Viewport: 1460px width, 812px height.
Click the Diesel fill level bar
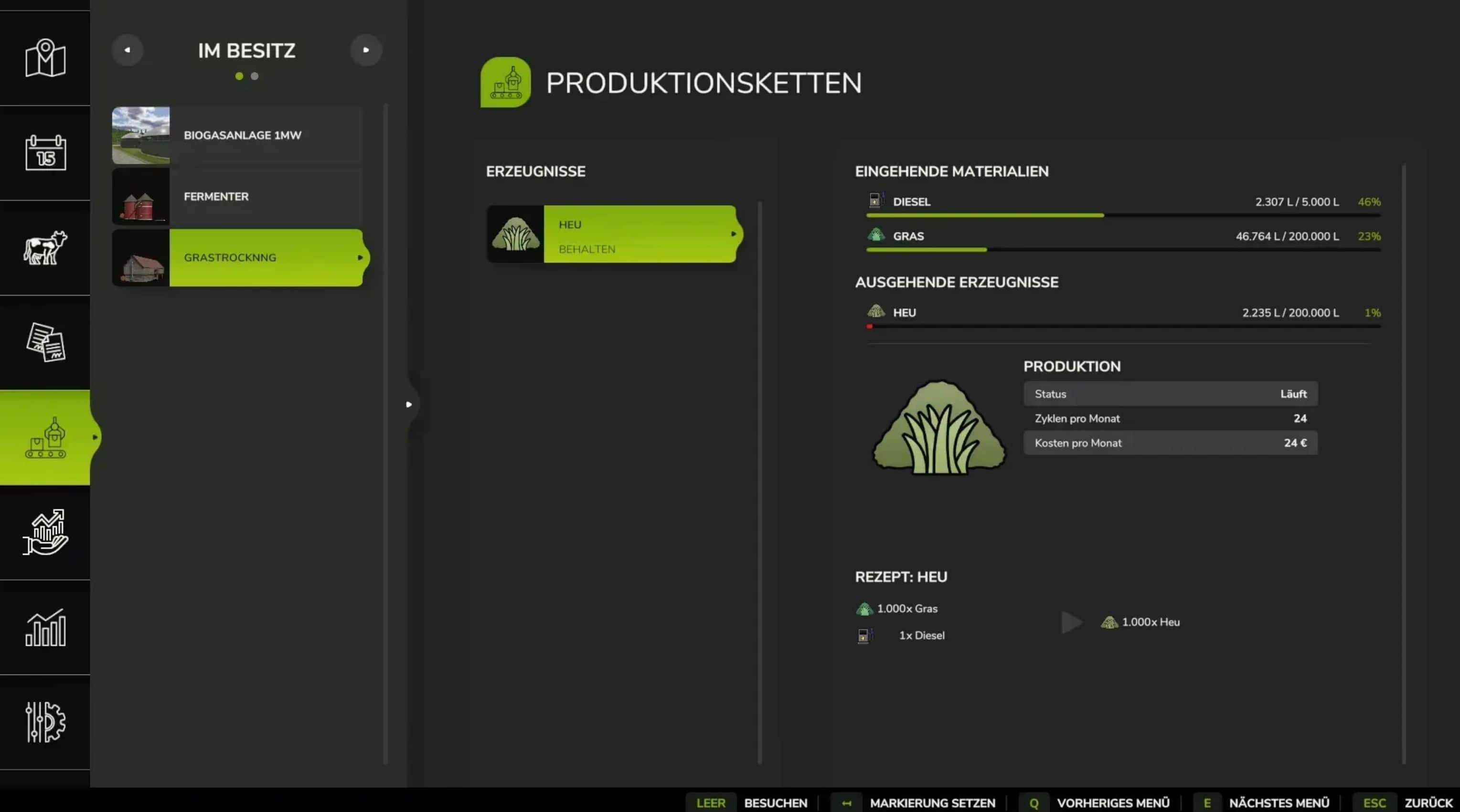point(1123,215)
